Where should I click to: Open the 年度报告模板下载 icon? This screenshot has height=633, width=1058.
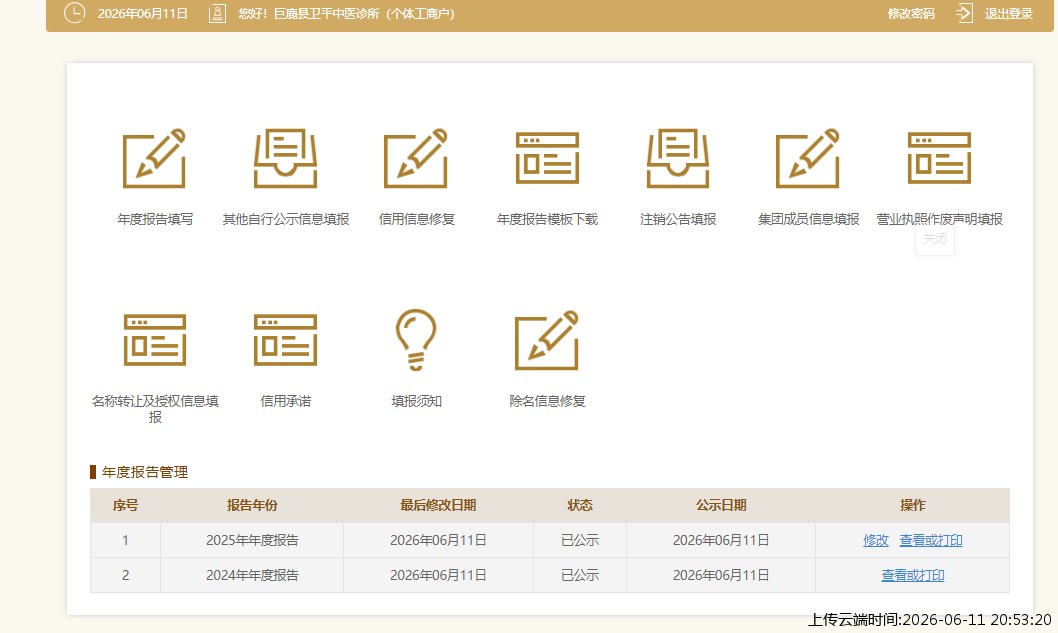point(547,158)
